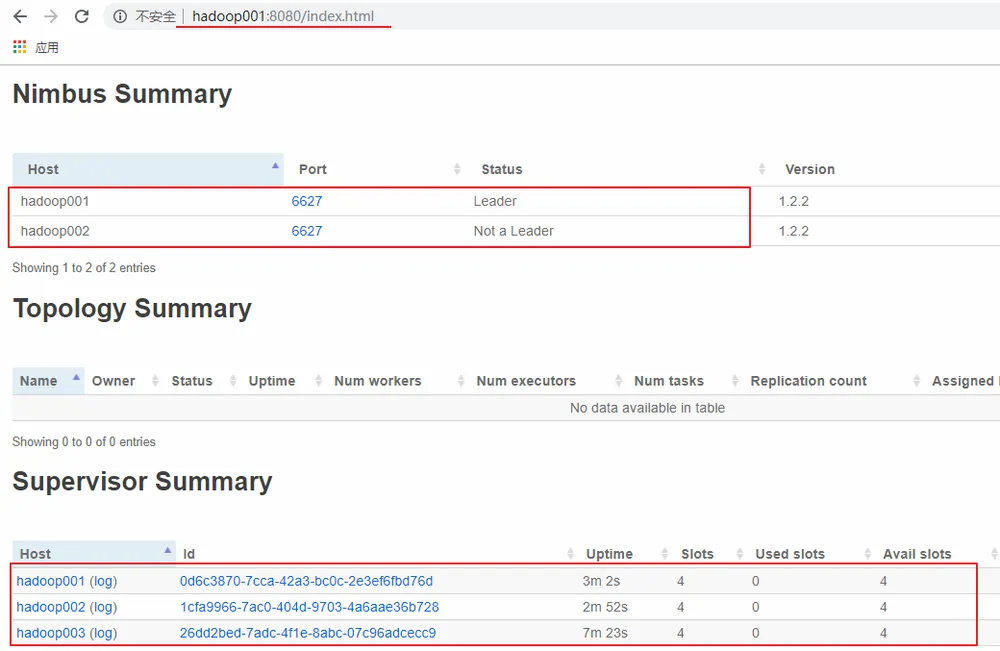Open supervisor id 26dd2bed-7adc-4f1e-8abc-07c96adcecc9
This screenshot has height=651, width=1000.
tap(308, 633)
